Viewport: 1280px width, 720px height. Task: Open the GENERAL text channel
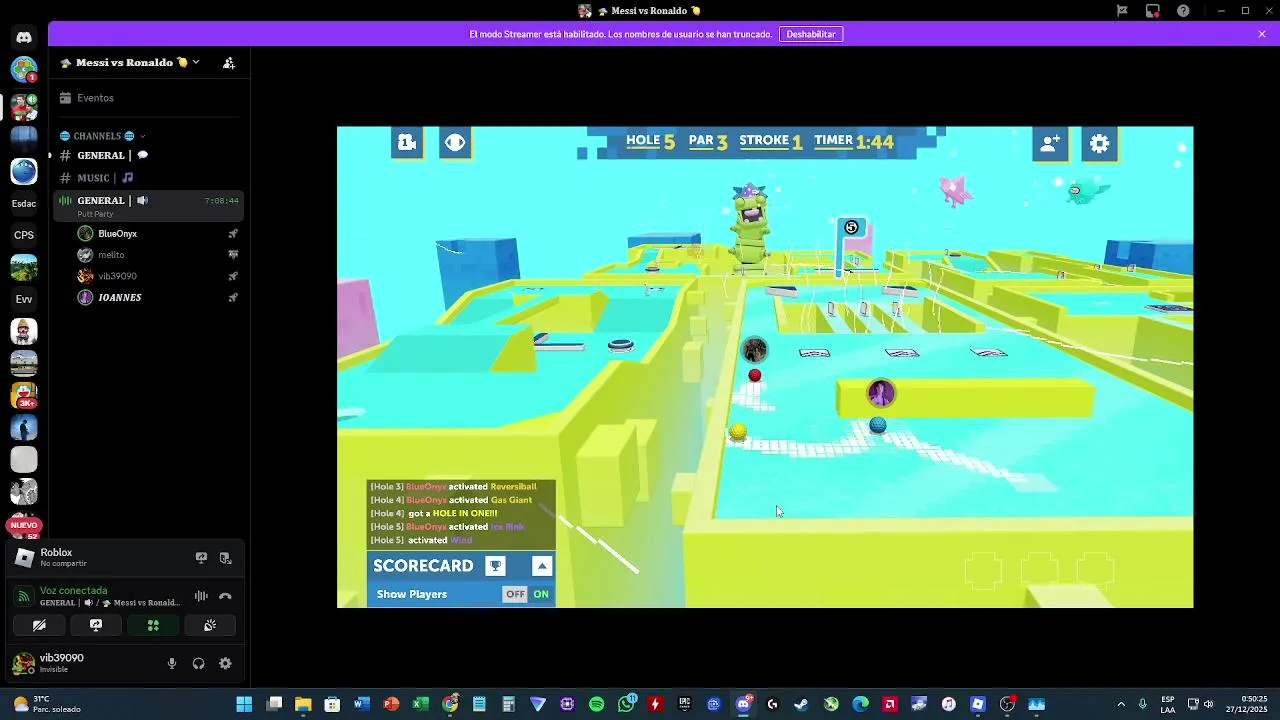[x=148, y=156]
